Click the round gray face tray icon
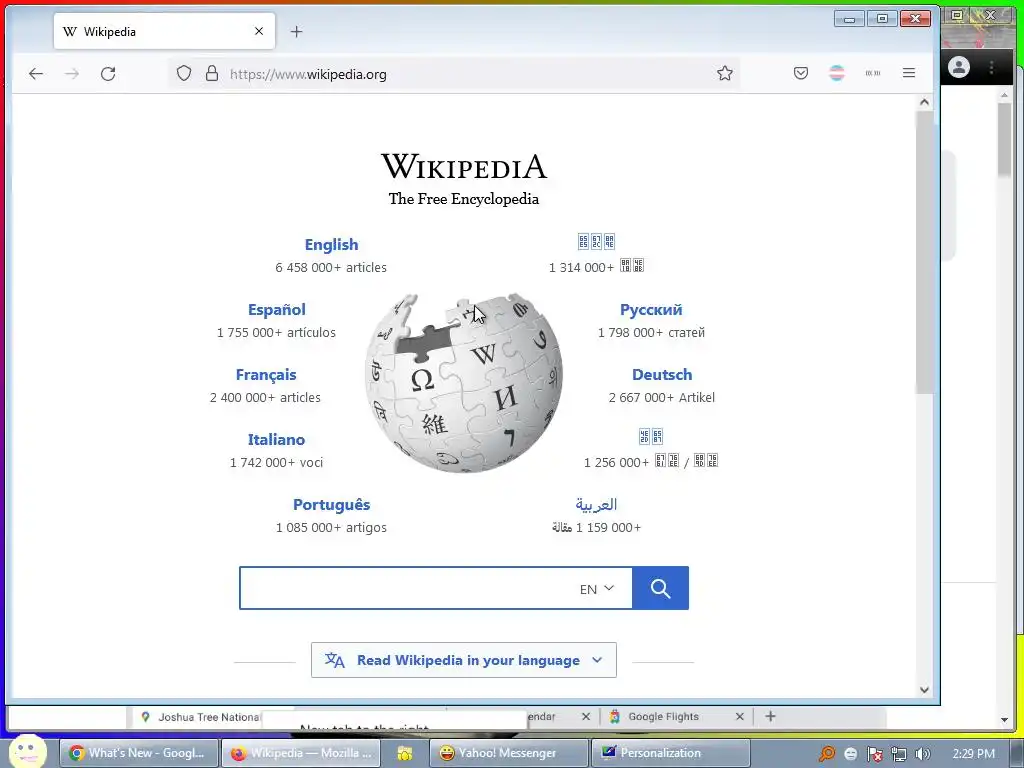Image resolution: width=1024 pixels, height=768 pixels. 850,754
